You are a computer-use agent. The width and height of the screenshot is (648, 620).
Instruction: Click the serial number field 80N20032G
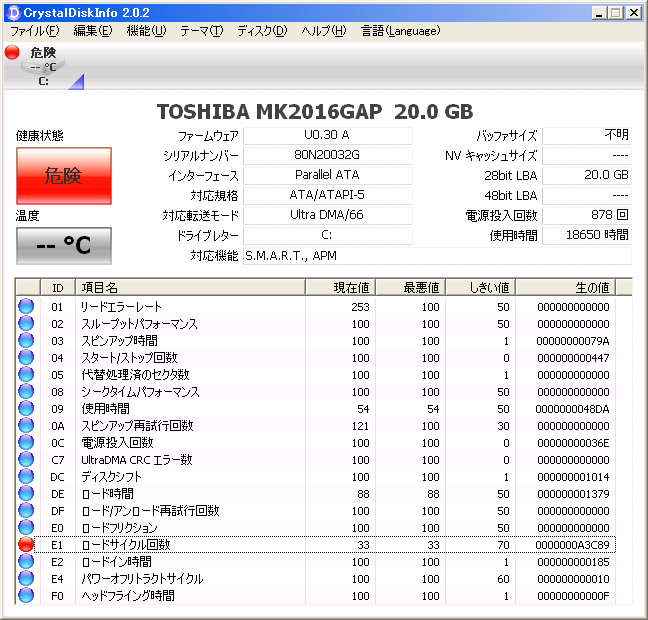328,155
